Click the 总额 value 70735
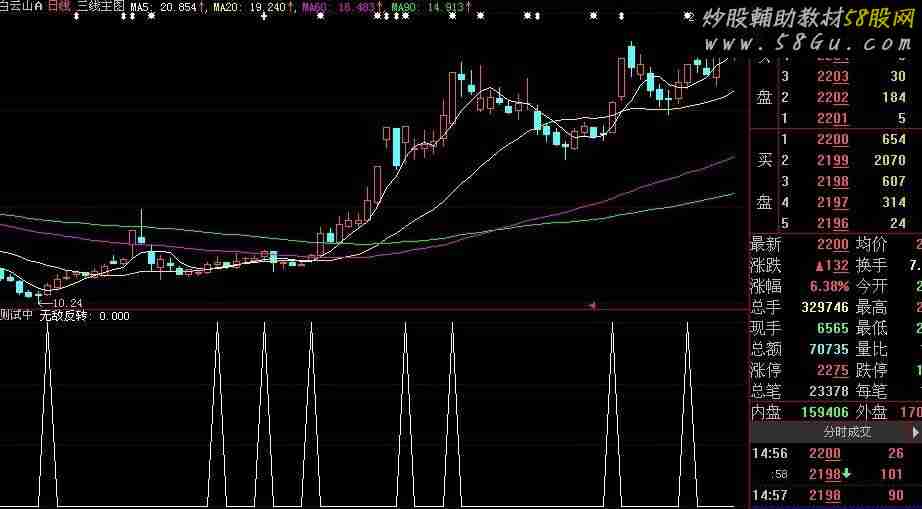 [x=829, y=349]
